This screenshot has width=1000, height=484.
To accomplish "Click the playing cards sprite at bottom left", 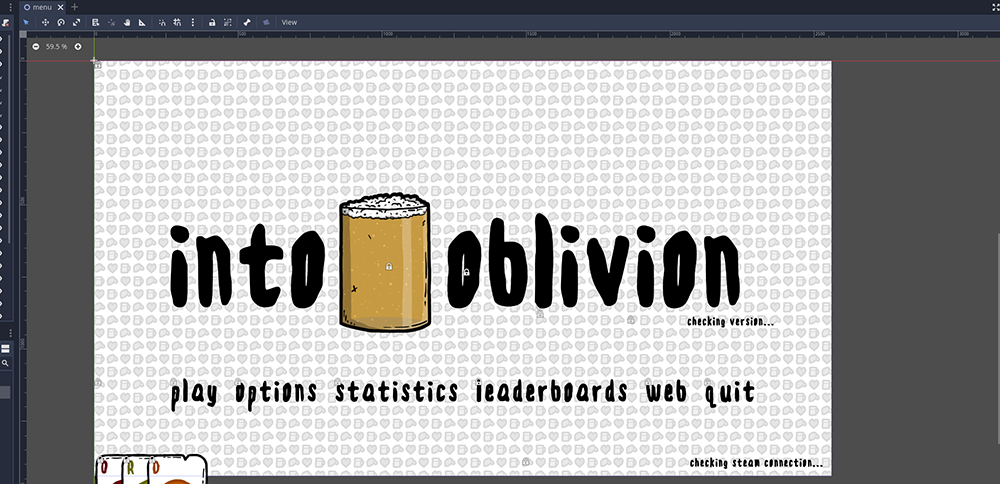I will point(152,469).
